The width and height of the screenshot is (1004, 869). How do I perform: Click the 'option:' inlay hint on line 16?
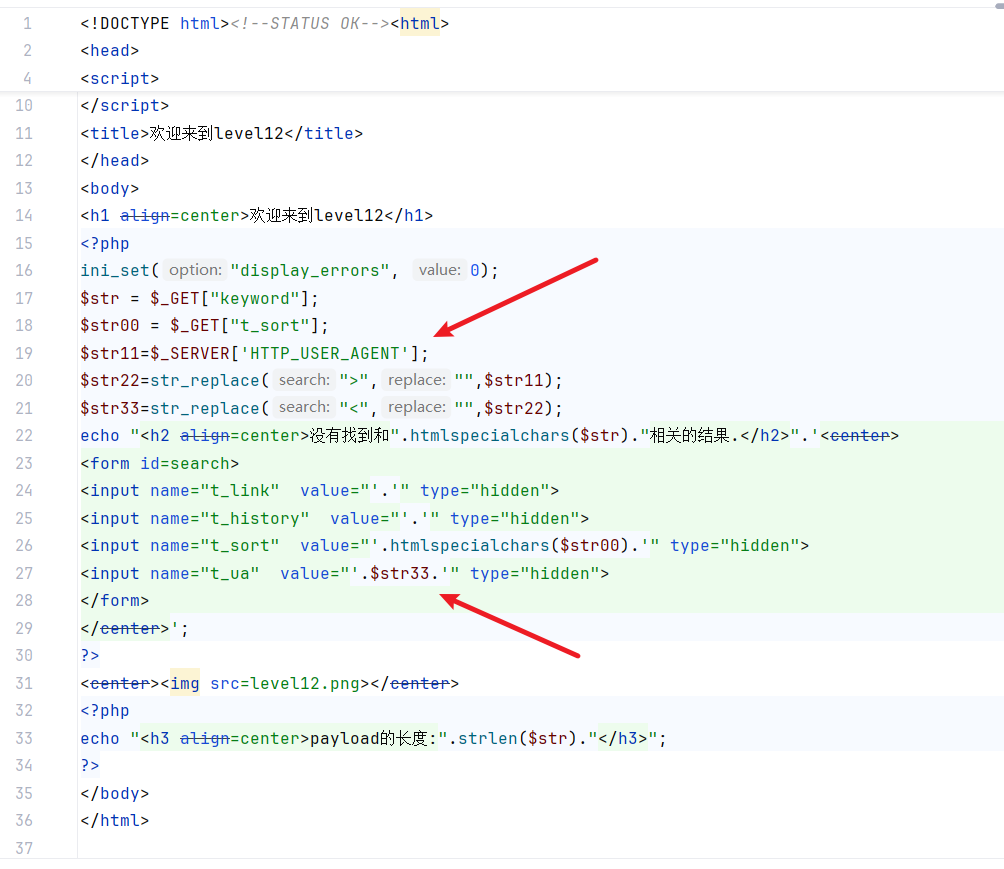[x=195, y=270]
